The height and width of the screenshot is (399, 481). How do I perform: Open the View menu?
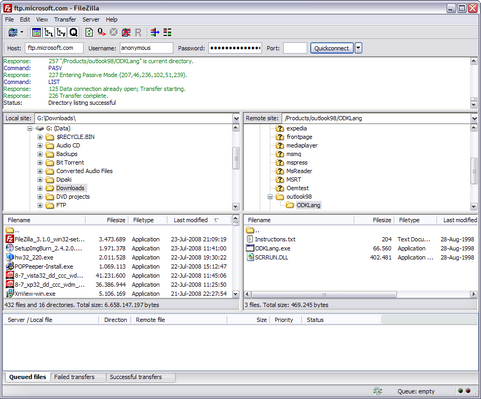[x=42, y=19]
